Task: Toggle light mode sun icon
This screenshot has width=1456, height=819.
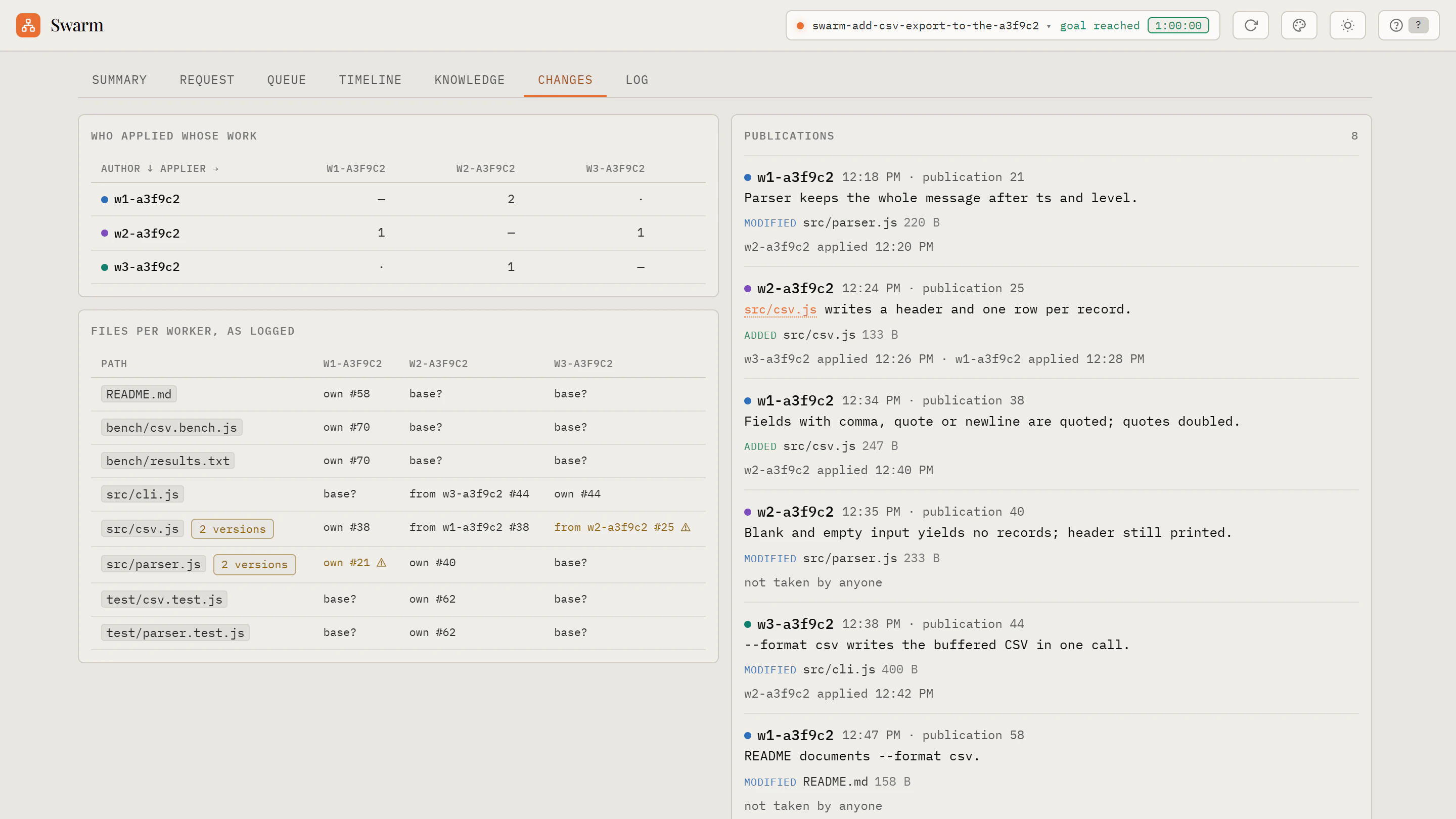Action: pyautogui.click(x=1347, y=25)
